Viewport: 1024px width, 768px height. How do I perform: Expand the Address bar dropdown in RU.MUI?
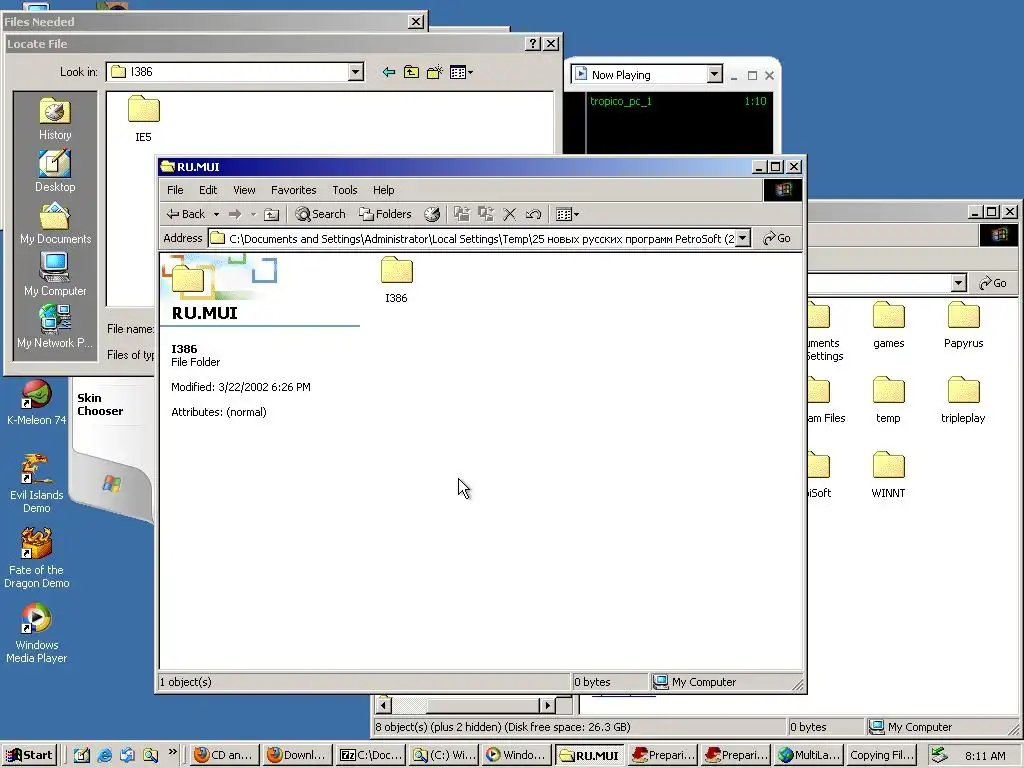click(x=743, y=238)
